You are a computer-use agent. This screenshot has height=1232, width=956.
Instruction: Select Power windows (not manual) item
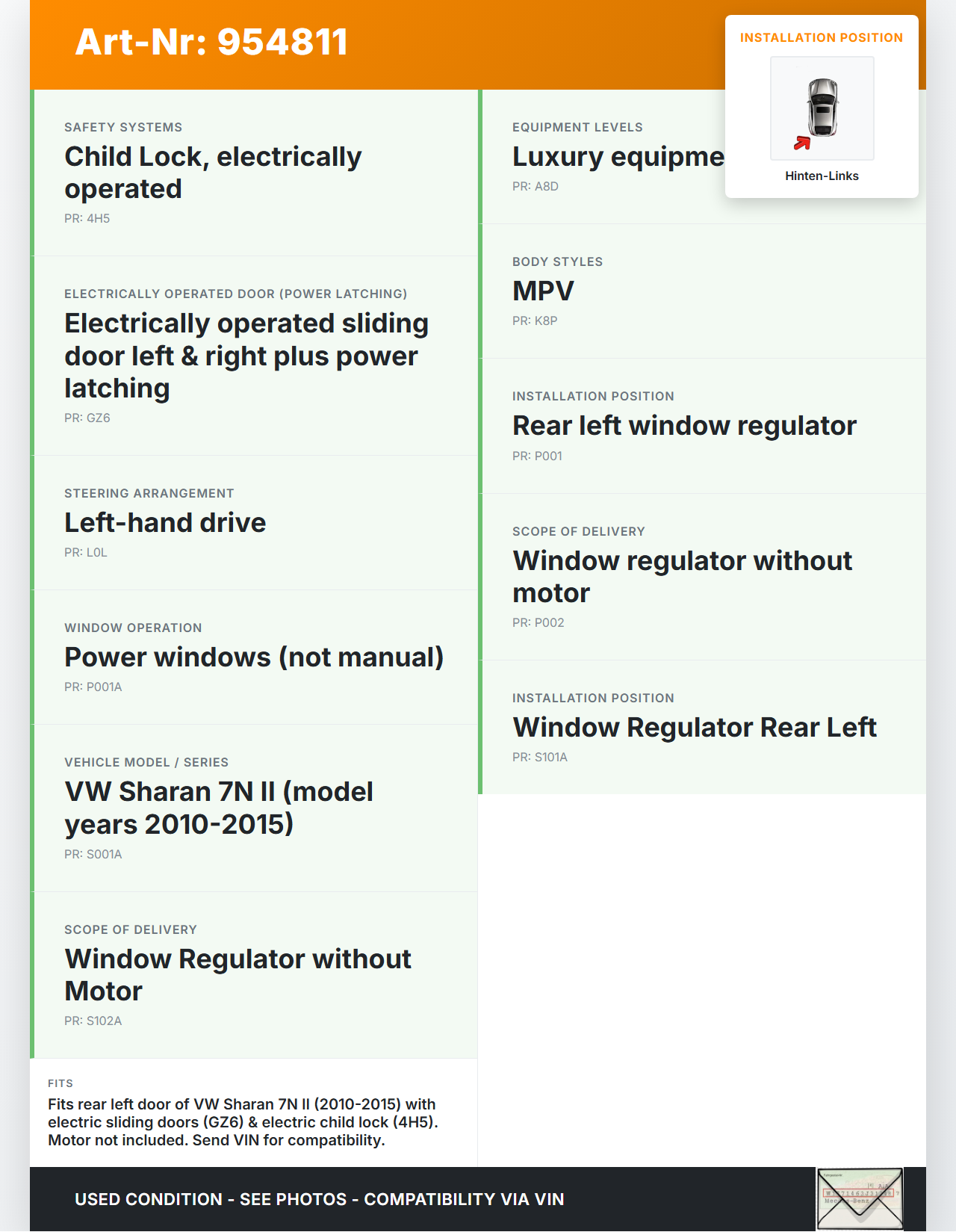pyautogui.click(x=254, y=657)
